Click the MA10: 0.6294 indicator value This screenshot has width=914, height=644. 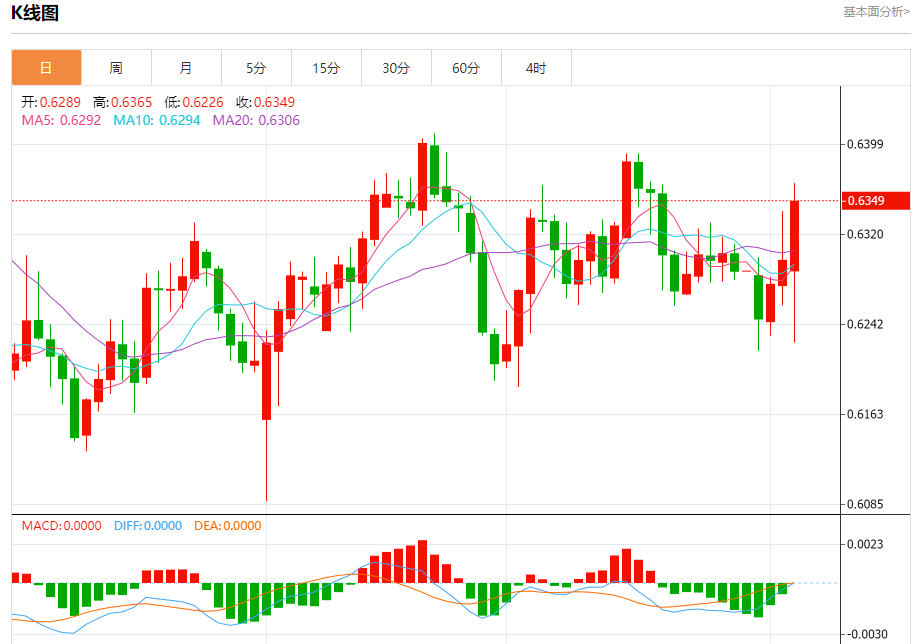click(x=157, y=120)
